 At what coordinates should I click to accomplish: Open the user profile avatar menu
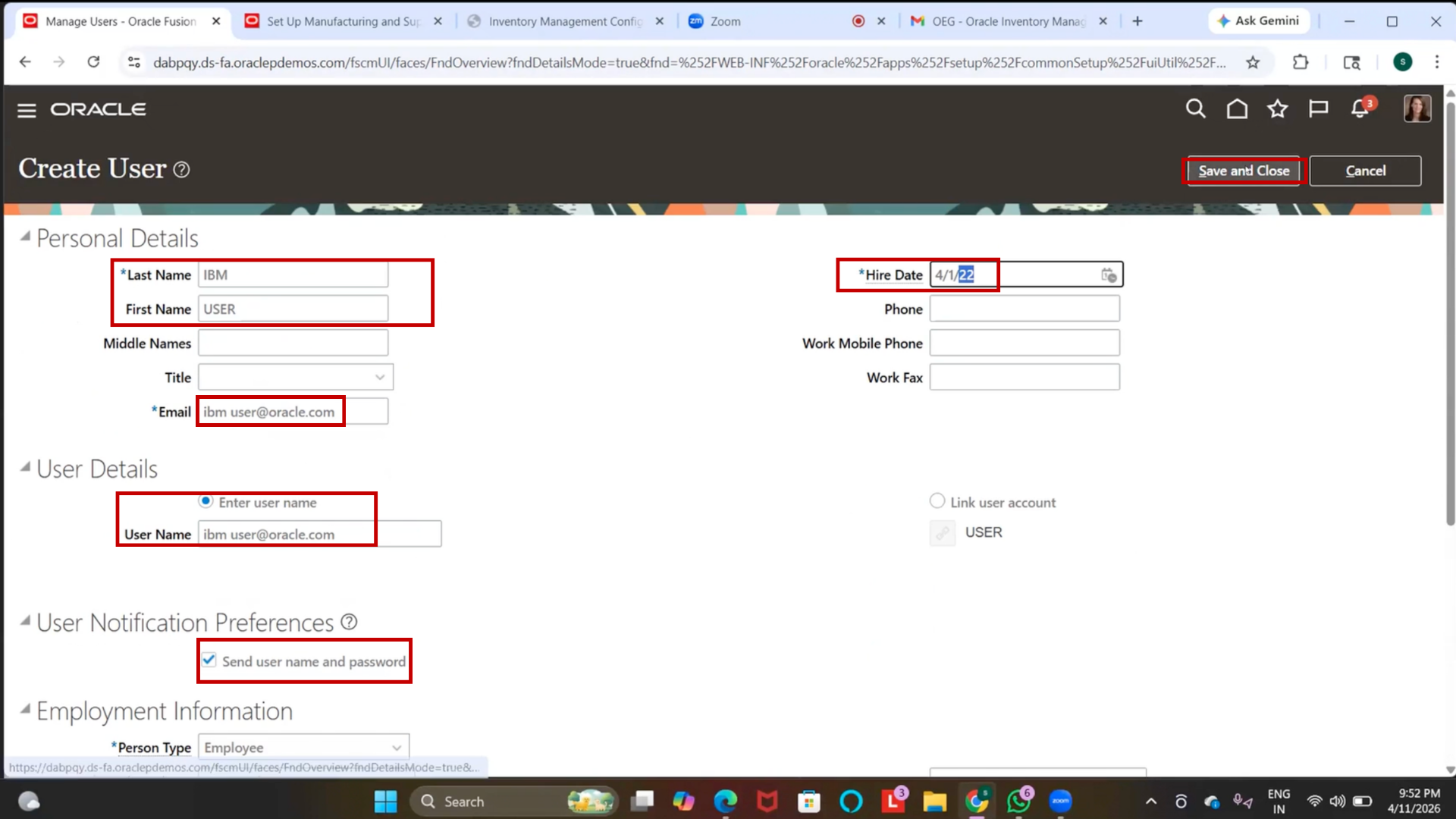click(1417, 108)
